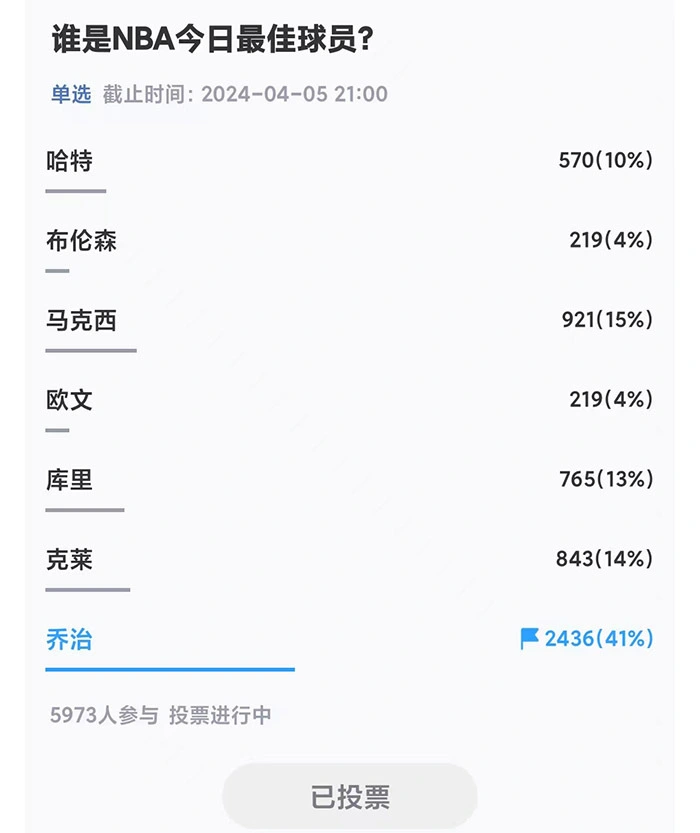
Task: Click the 570(10%) vote count
Action: click(605, 160)
